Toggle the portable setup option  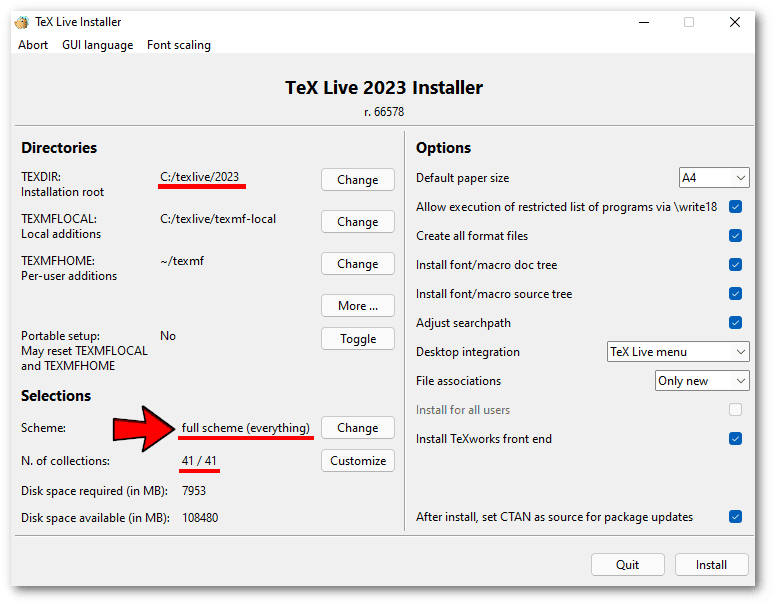click(357, 339)
